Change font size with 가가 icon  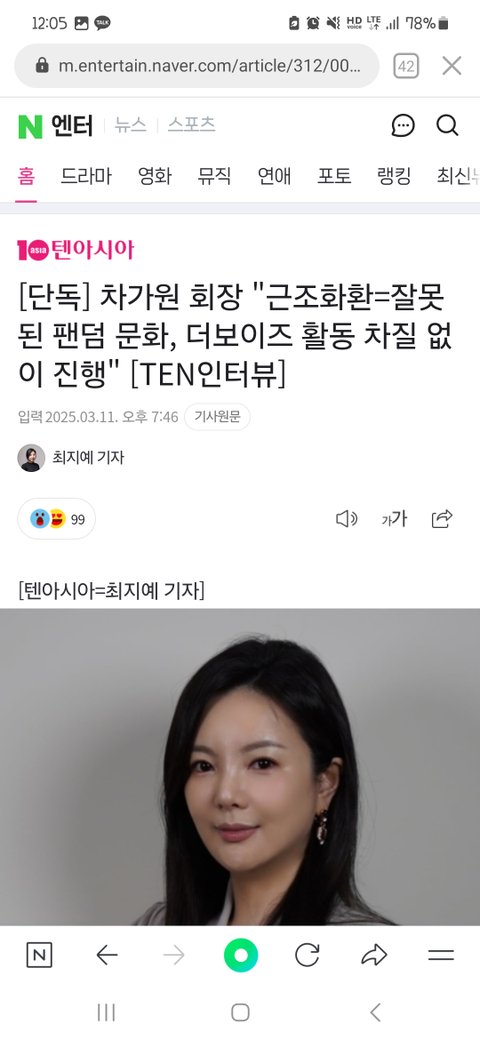tap(394, 519)
